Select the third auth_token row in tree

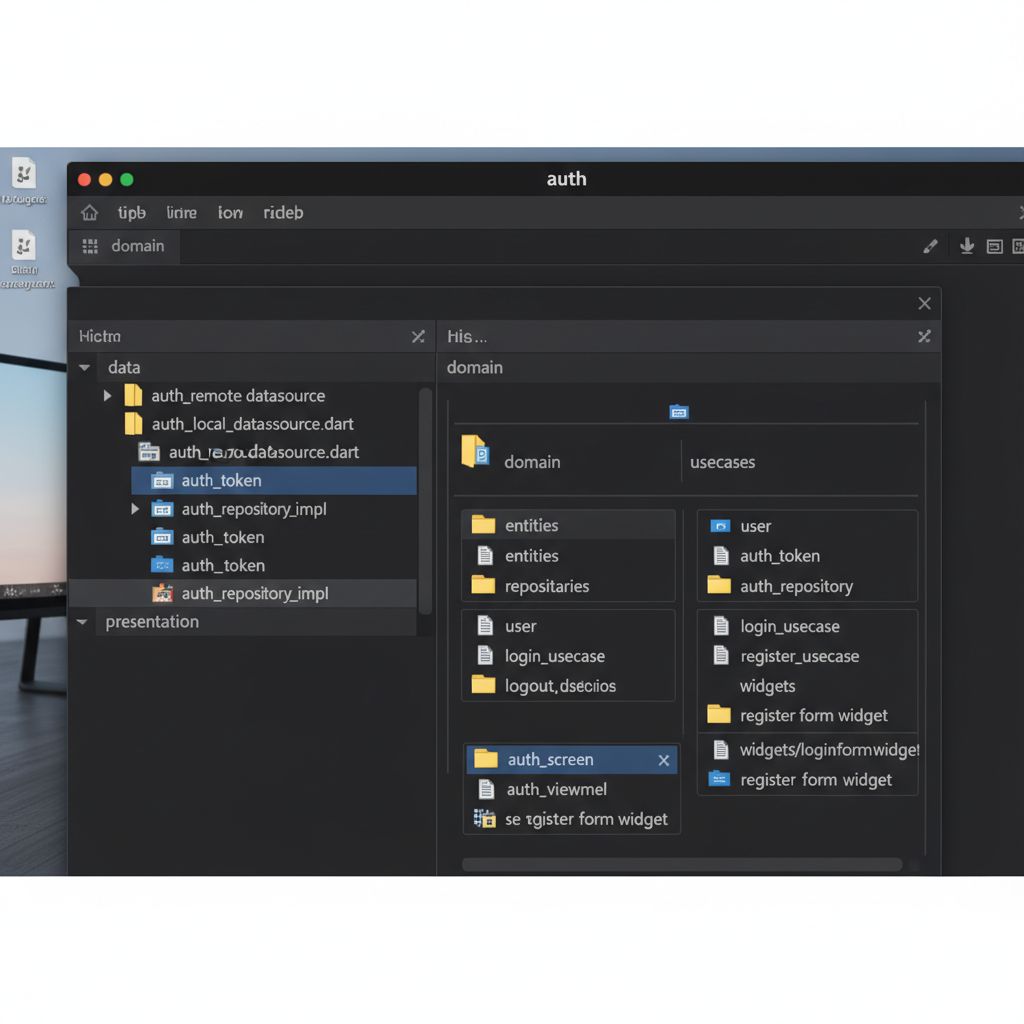tap(274, 566)
